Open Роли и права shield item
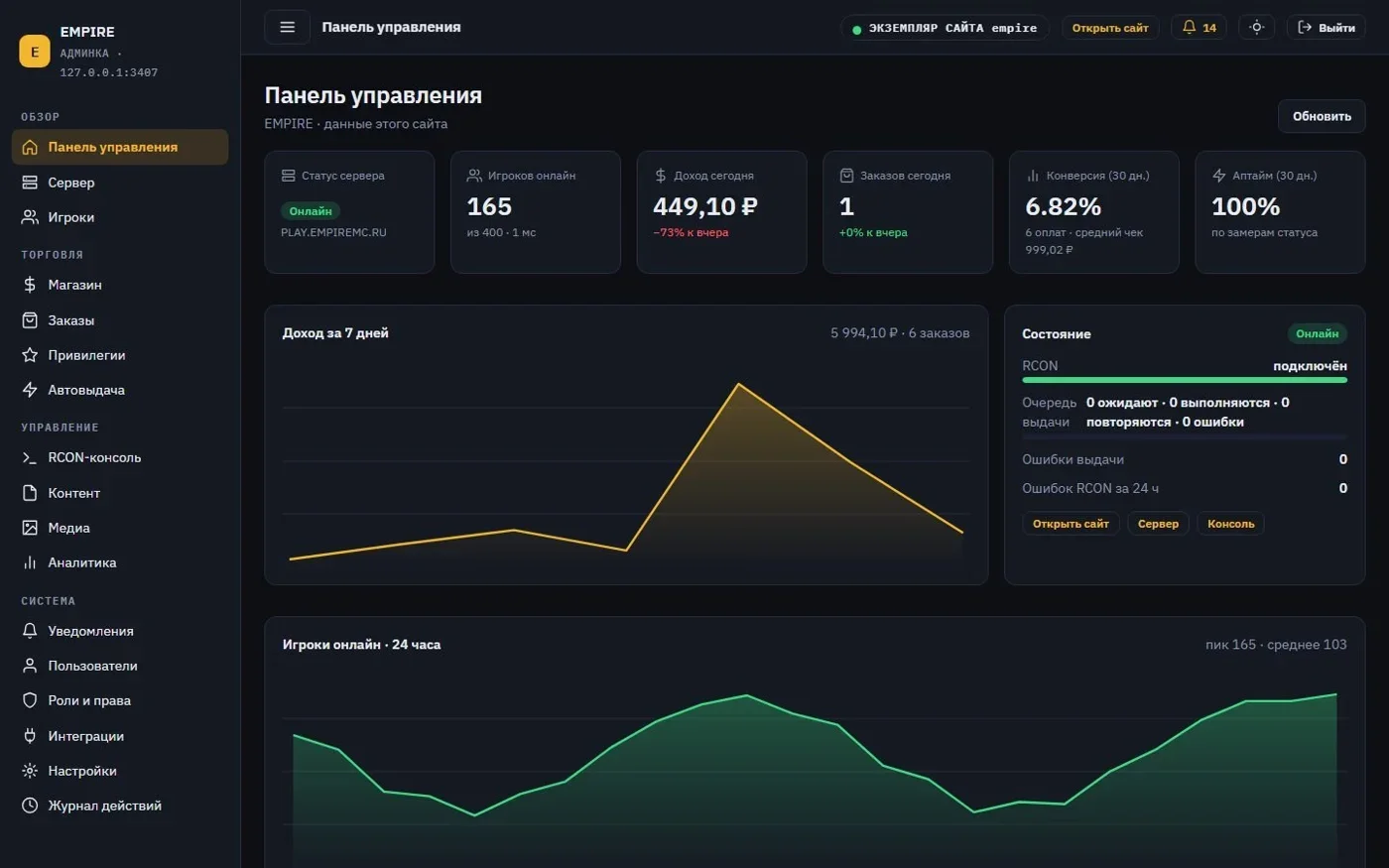This screenshot has height=868, width=1389. [120, 700]
